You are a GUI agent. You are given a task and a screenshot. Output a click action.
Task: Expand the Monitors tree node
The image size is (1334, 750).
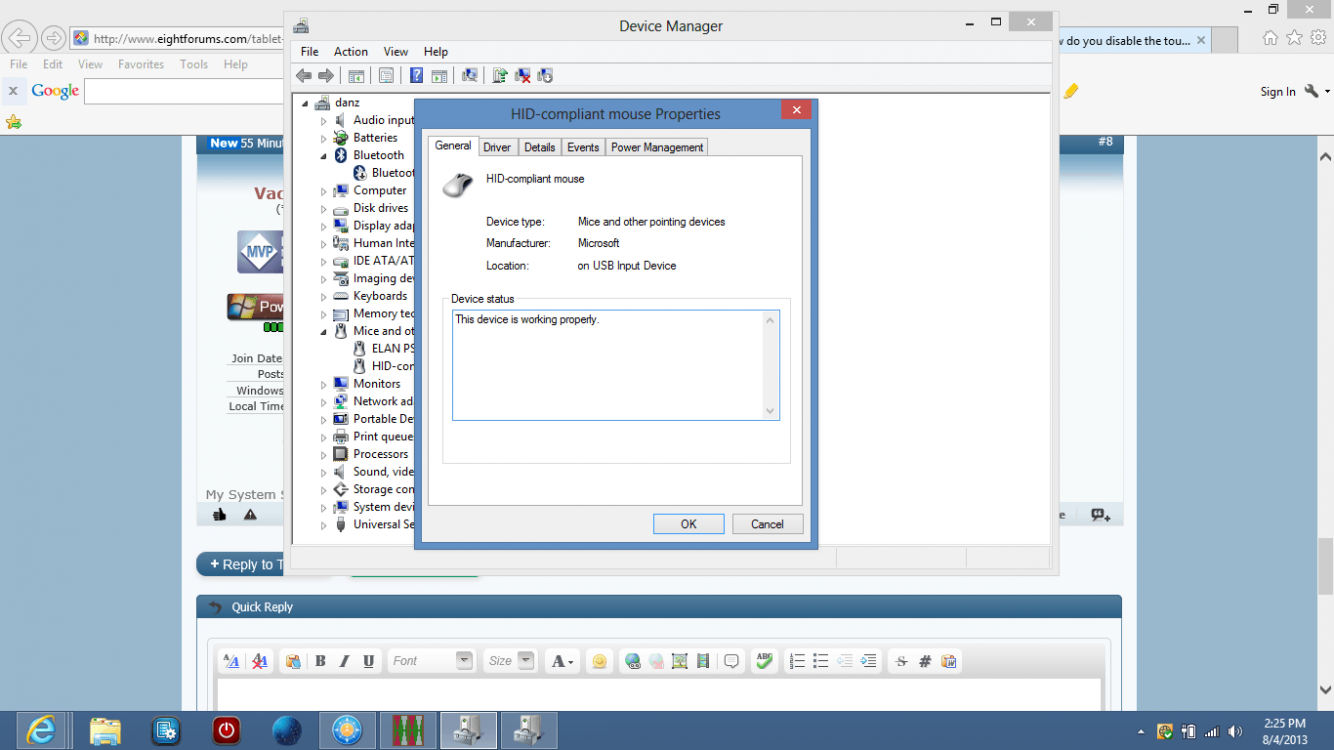coord(323,385)
